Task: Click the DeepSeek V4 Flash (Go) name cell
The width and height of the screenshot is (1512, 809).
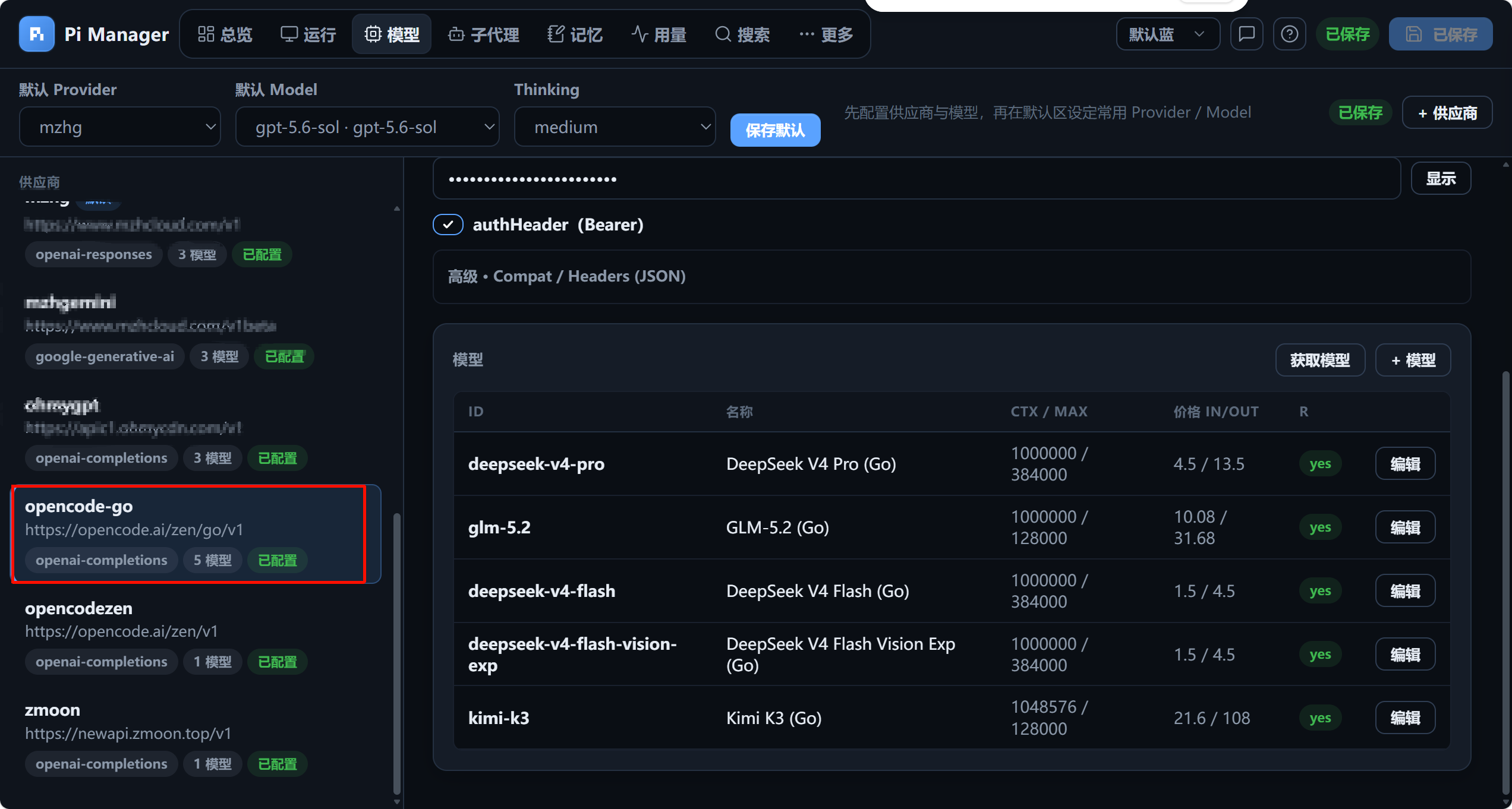Action: click(817, 591)
